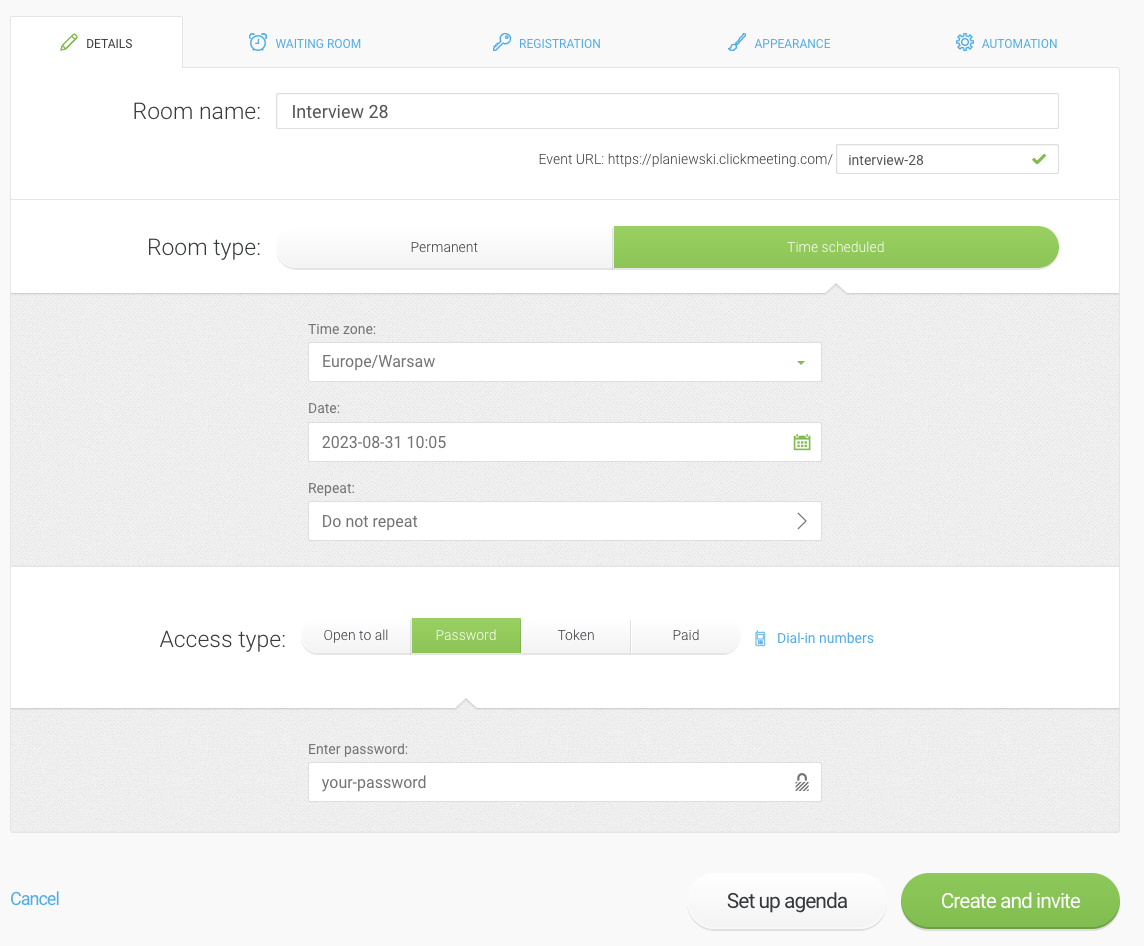Switch to the Details tab
The width and height of the screenshot is (1144, 946).
click(x=96, y=43)
